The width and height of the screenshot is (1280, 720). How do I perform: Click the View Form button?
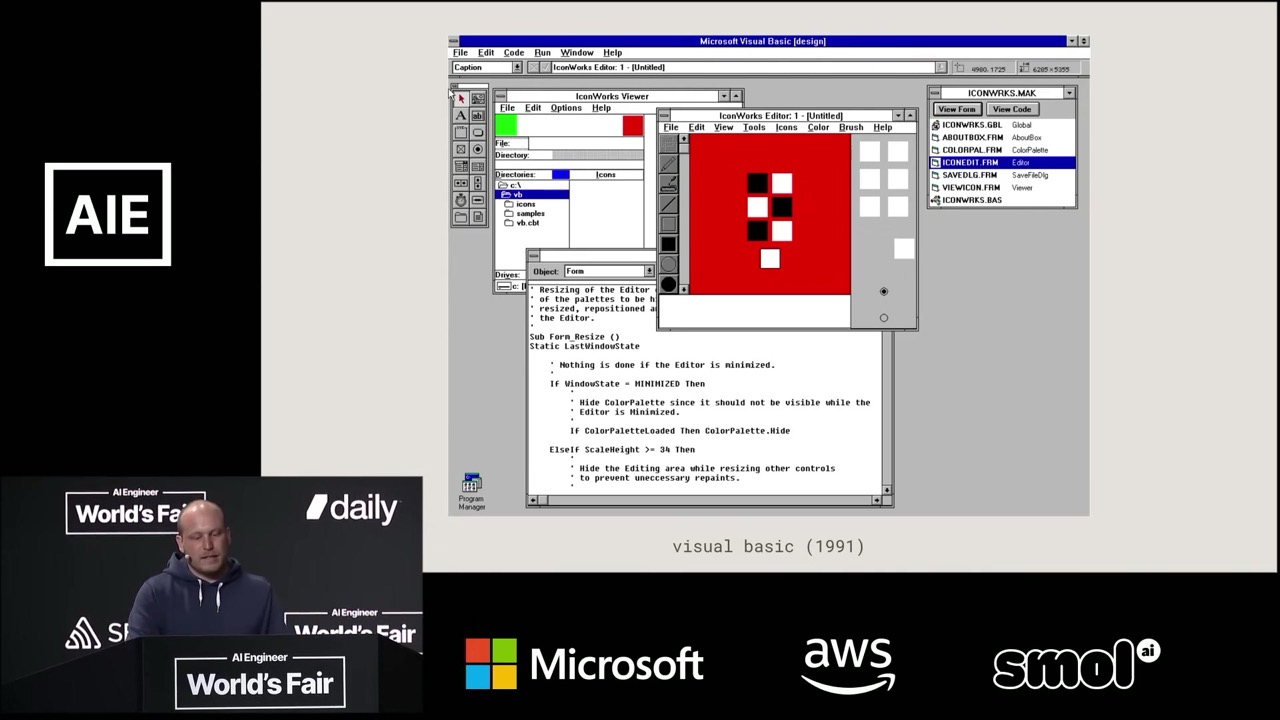pyautogui.click(x=957, y=109)
